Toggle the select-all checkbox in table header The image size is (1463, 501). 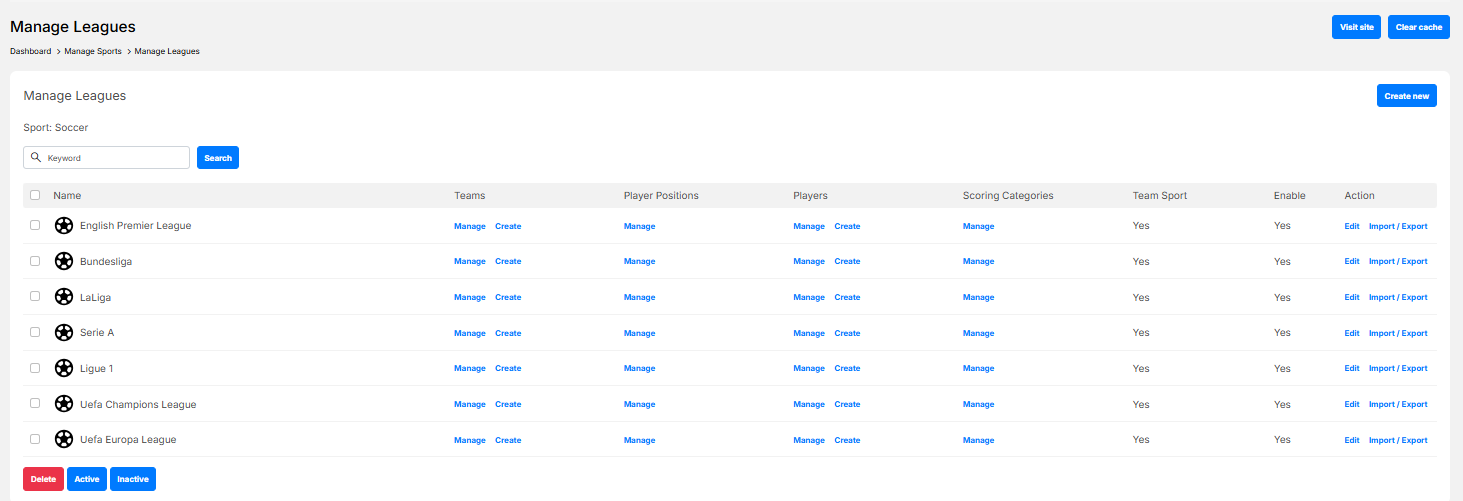(x=35, y=196)
